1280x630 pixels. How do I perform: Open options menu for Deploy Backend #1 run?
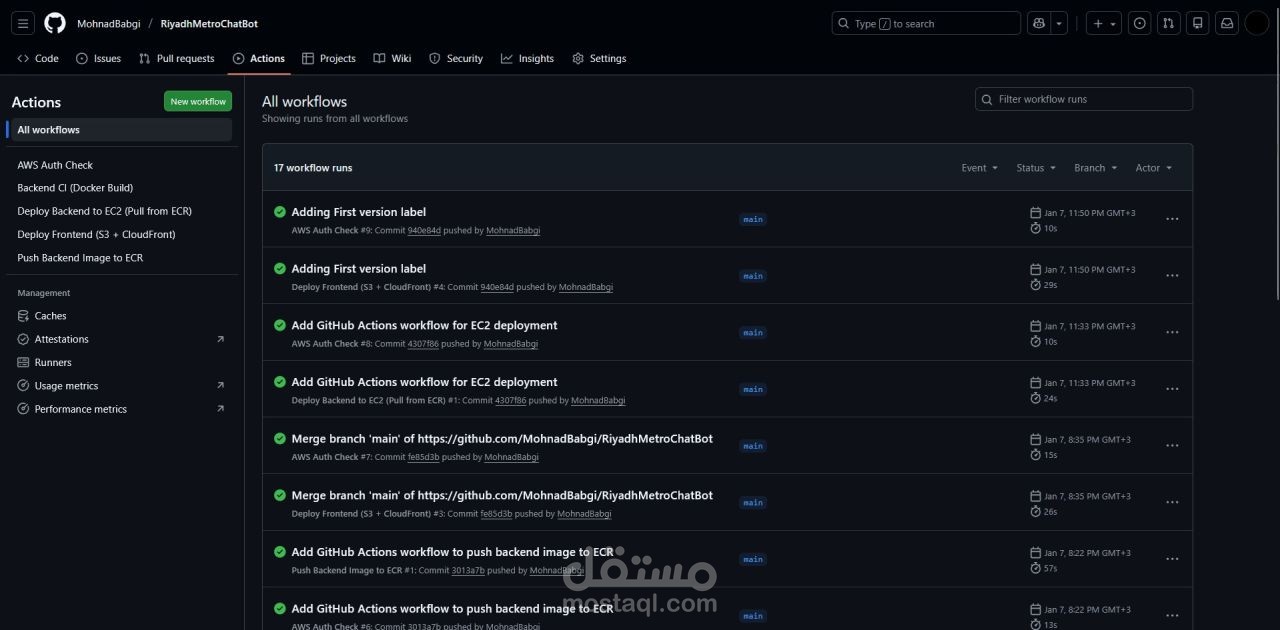point(1172,389)
